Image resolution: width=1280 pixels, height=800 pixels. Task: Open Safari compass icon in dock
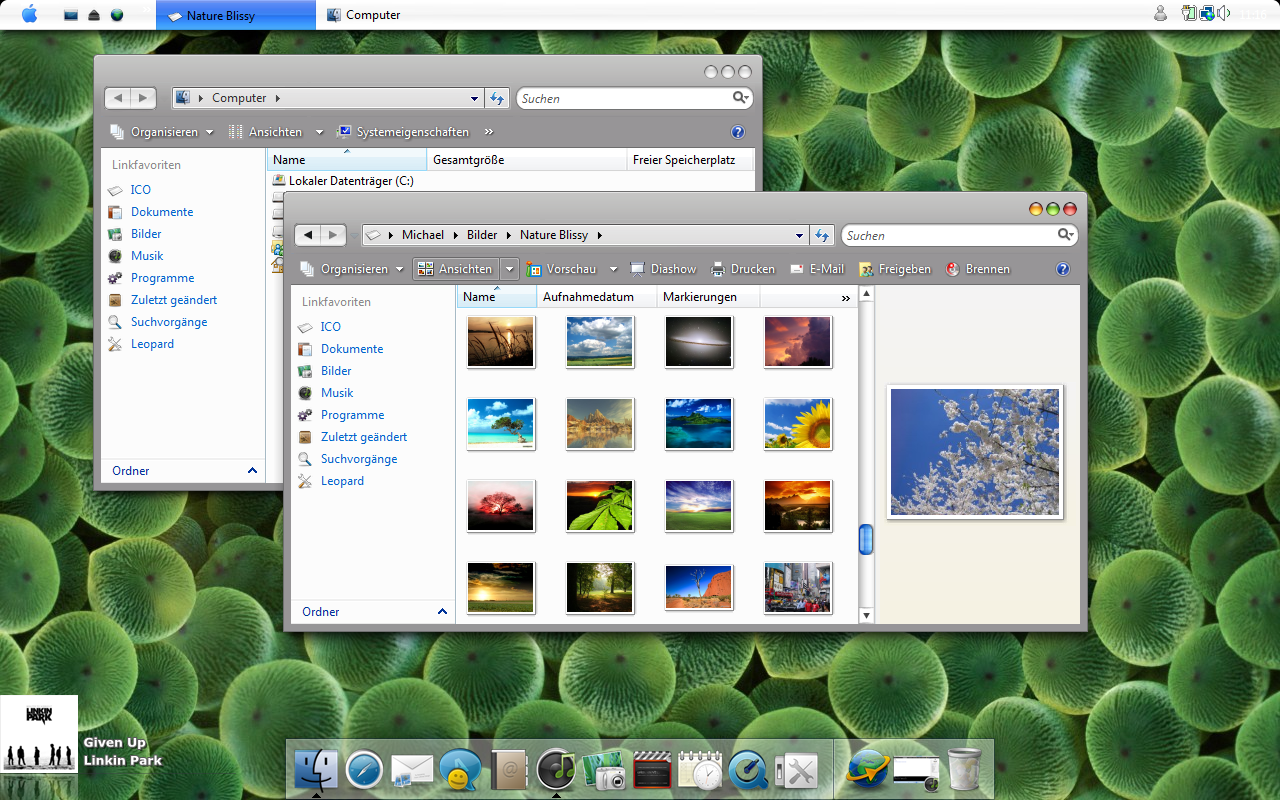tap(364, 771)
